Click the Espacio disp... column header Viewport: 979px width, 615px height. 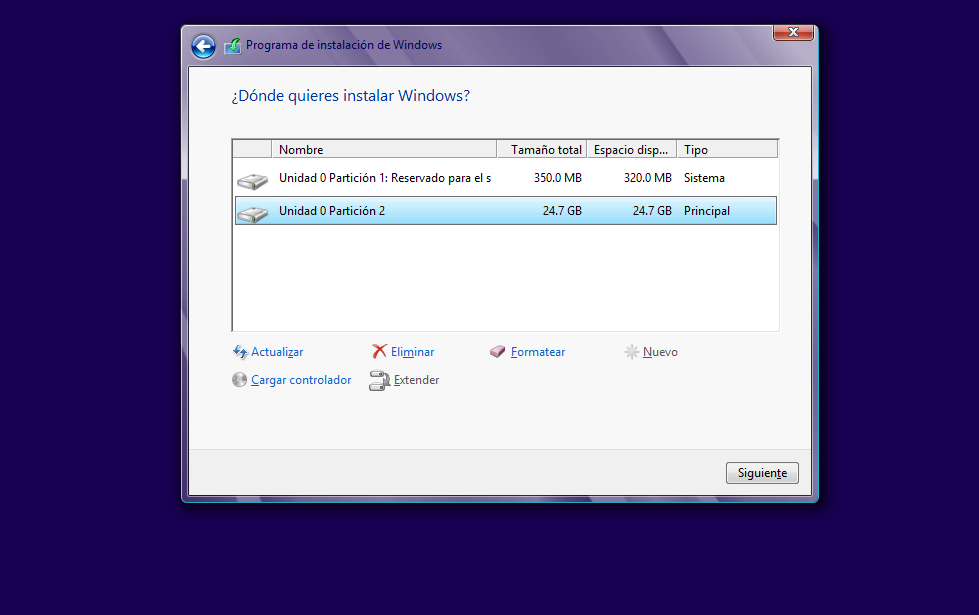click(631, 150)
